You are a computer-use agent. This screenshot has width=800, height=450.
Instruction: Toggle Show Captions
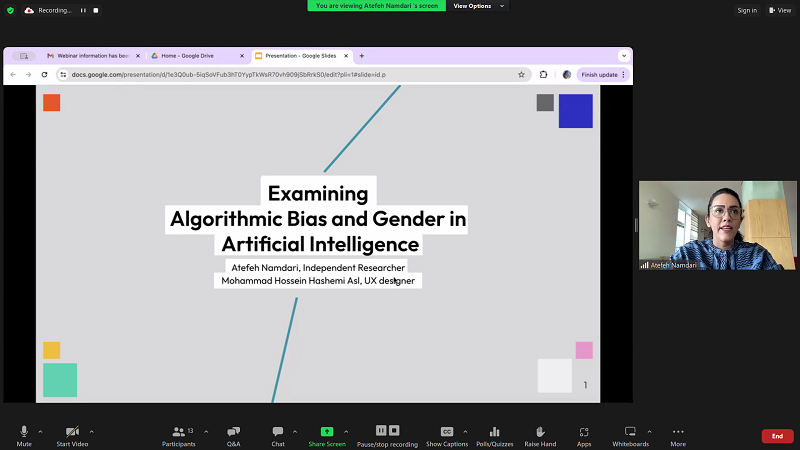(447, 434)
